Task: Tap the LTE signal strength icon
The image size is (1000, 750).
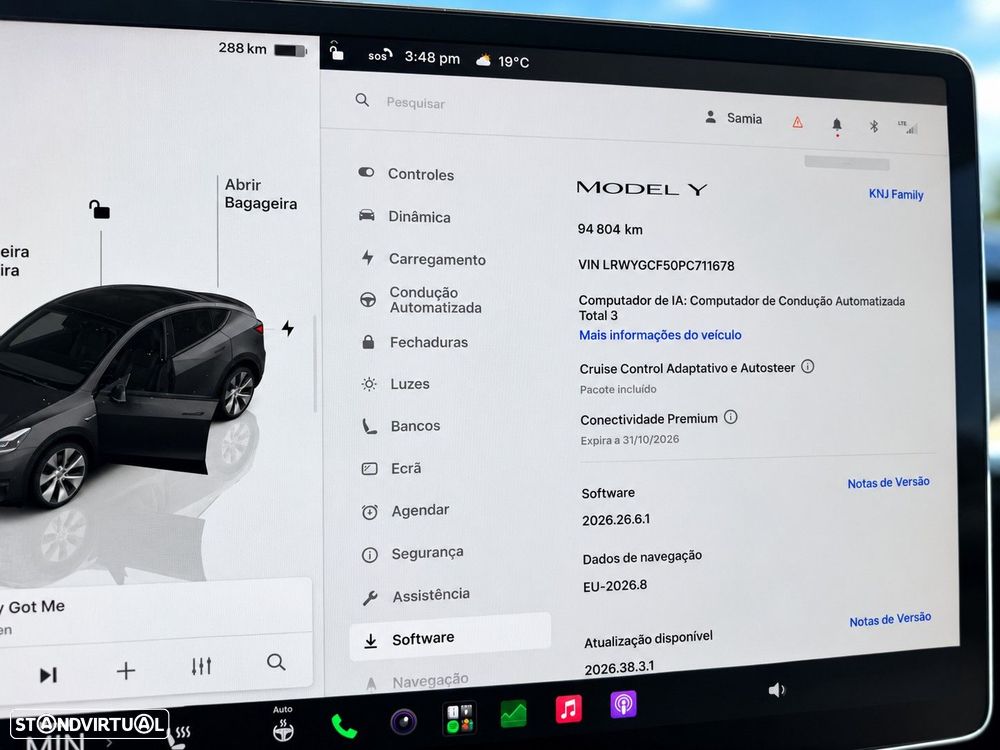Action: click(908, 128)
